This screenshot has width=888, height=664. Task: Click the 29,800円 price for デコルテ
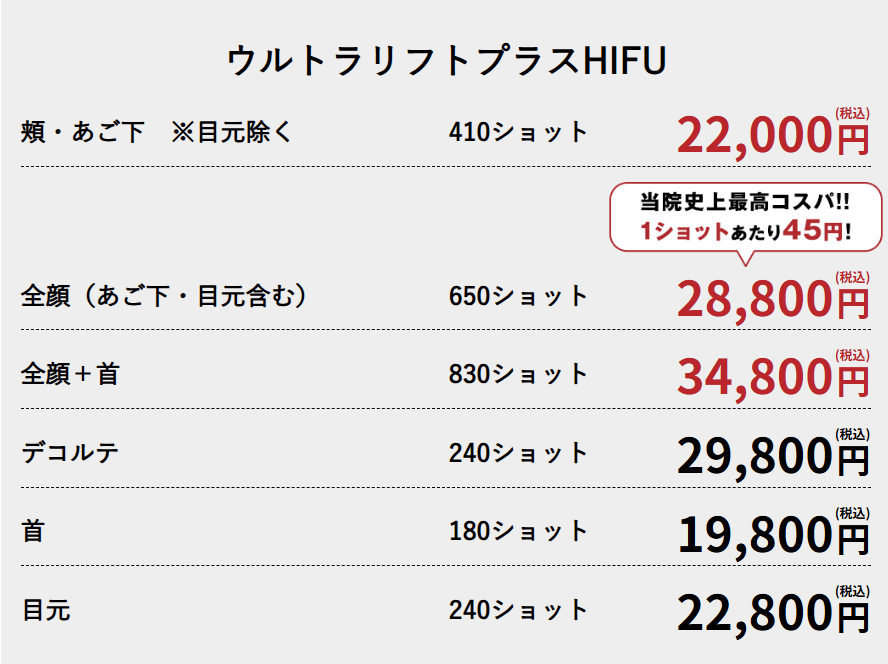pos(773,454)
